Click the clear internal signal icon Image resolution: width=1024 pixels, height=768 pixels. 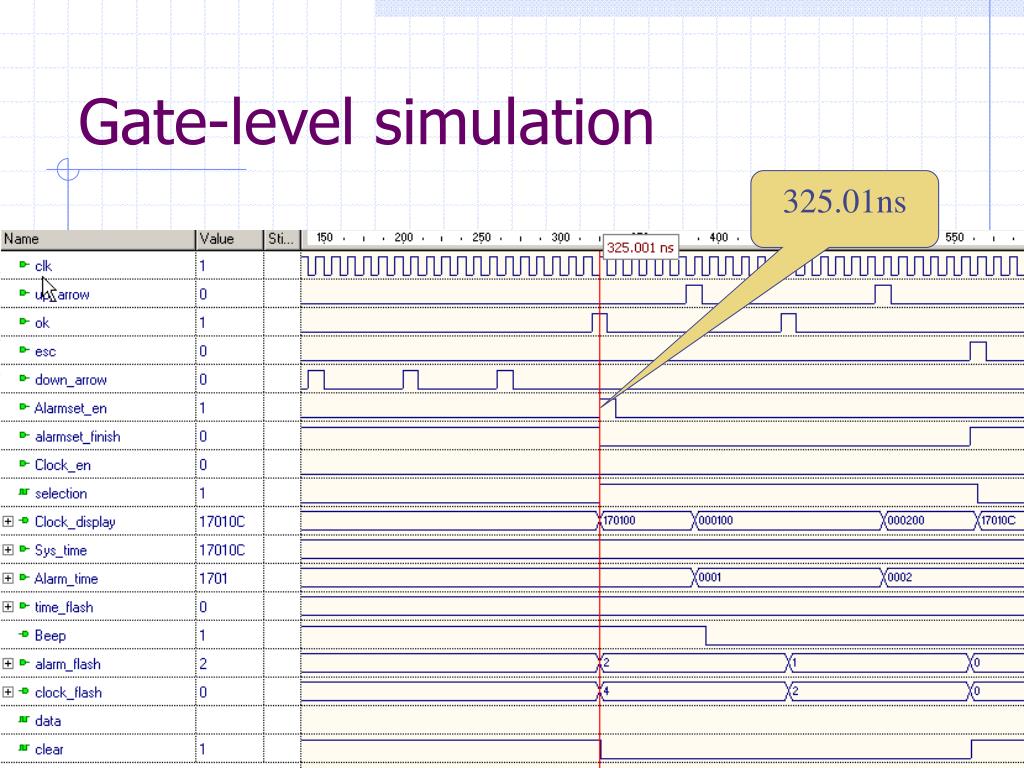click(24, 748)
